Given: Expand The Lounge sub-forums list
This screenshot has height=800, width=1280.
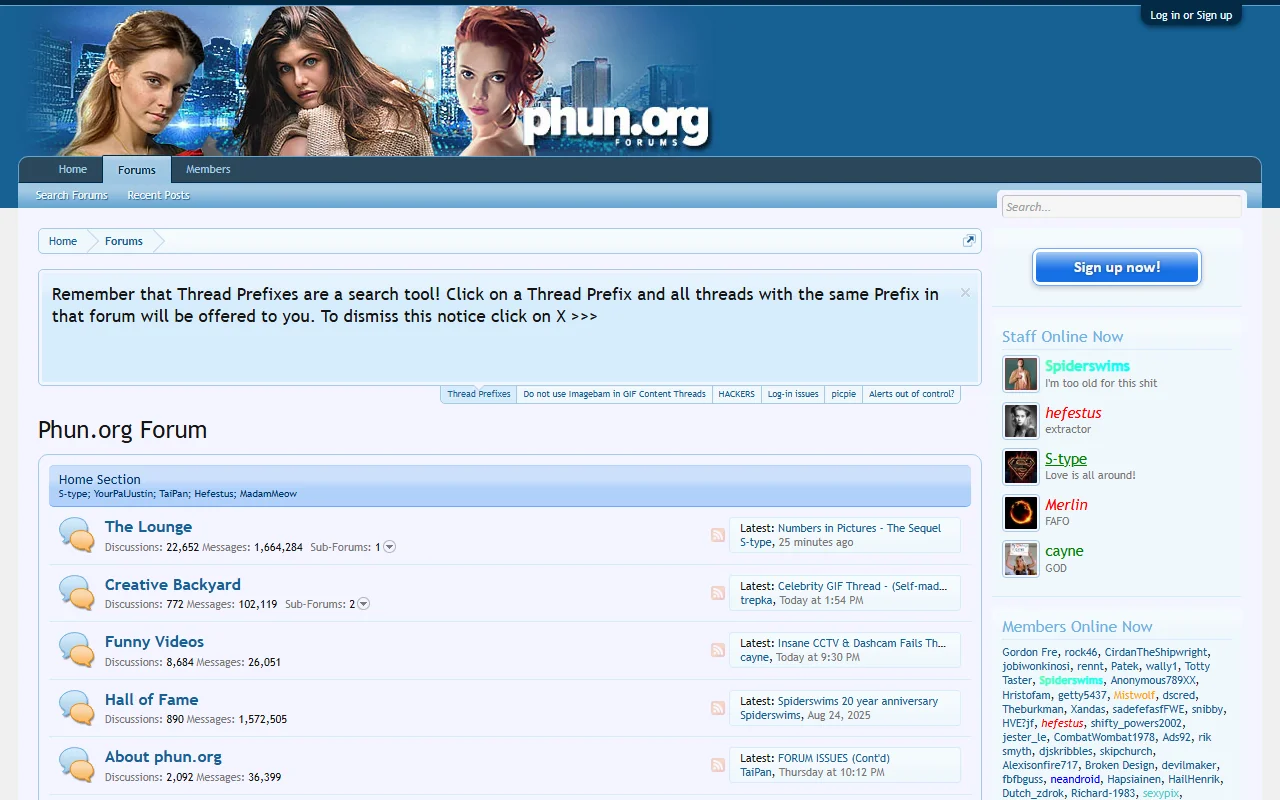Looking at the screenshot, I should pyautogui.click(x=389, y=546).
